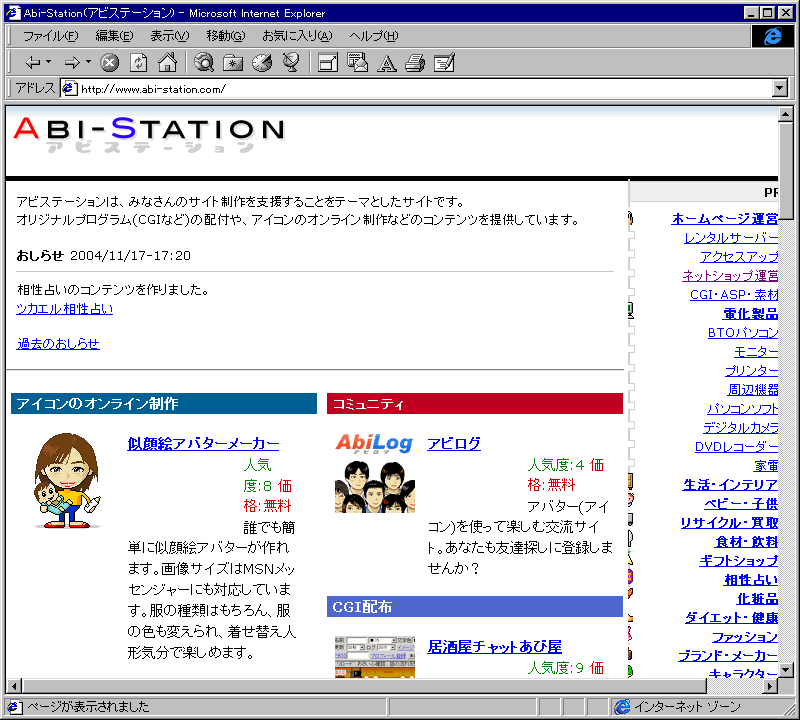Click the vertical scrollbar down arrow
Screen dimensions: 800x720
(x=786, y=669)
